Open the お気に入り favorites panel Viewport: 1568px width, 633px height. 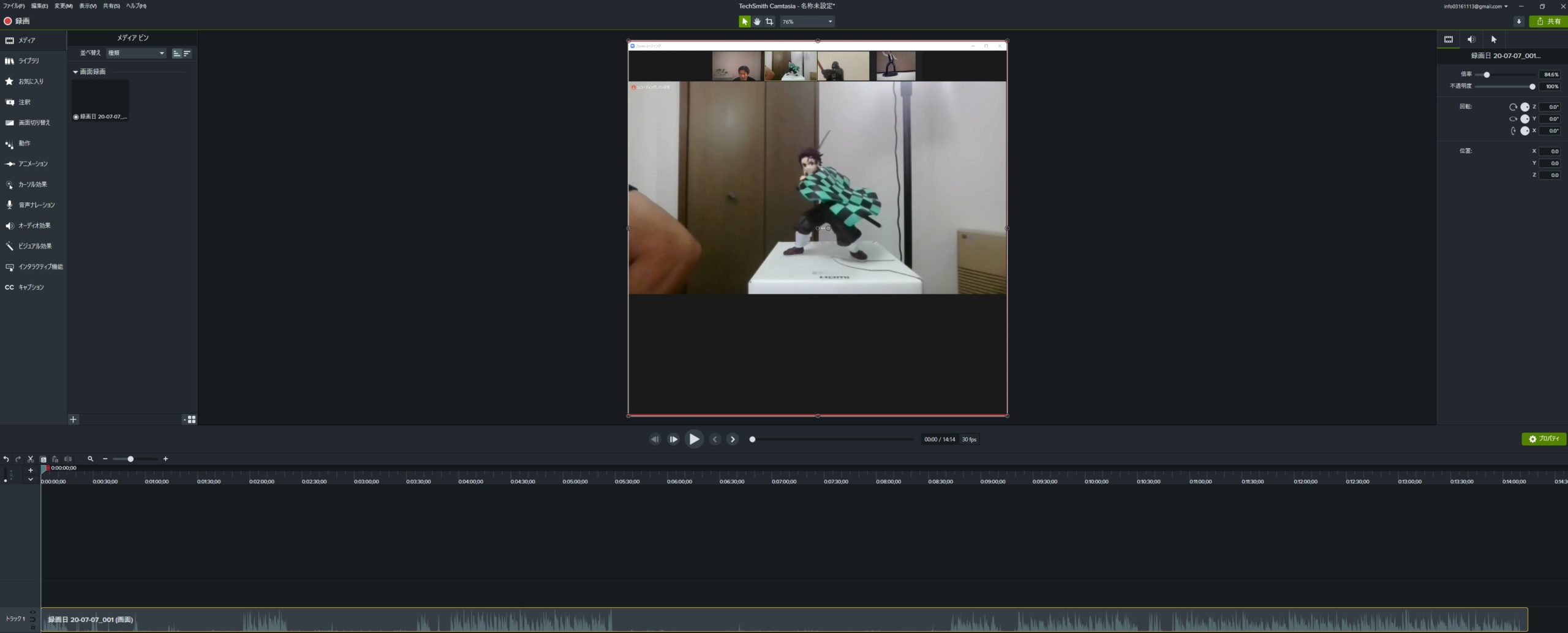pyautogui.click(x=33, y=81)
